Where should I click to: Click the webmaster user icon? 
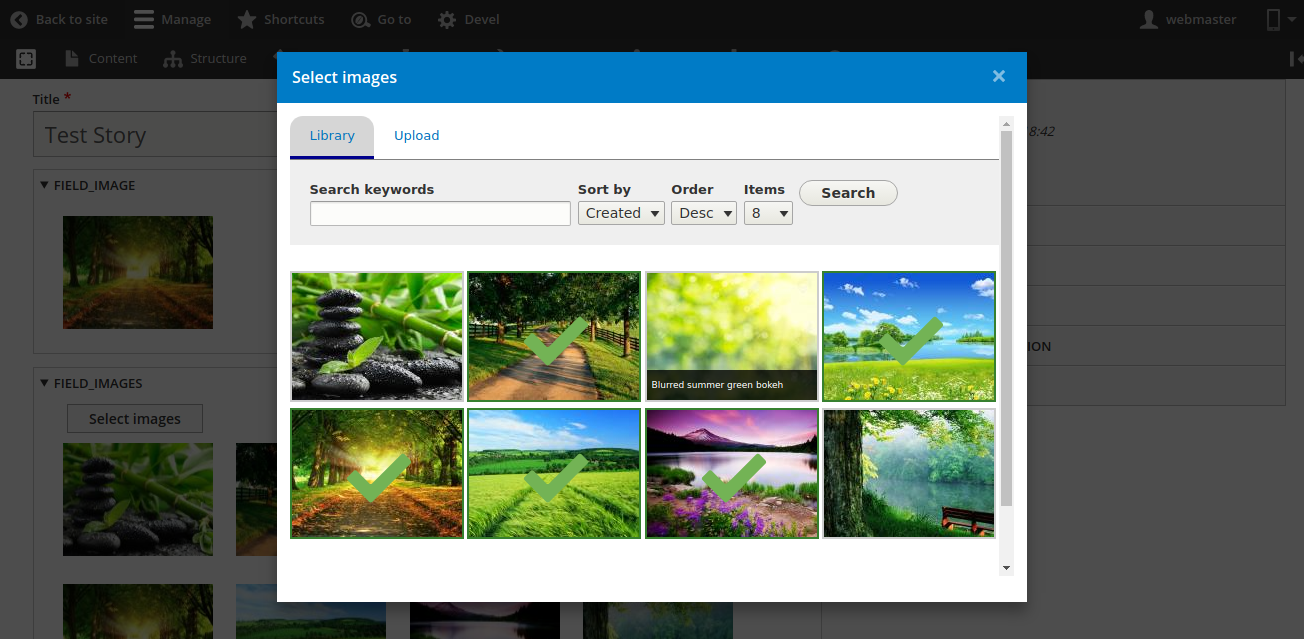pos(1150,20)
